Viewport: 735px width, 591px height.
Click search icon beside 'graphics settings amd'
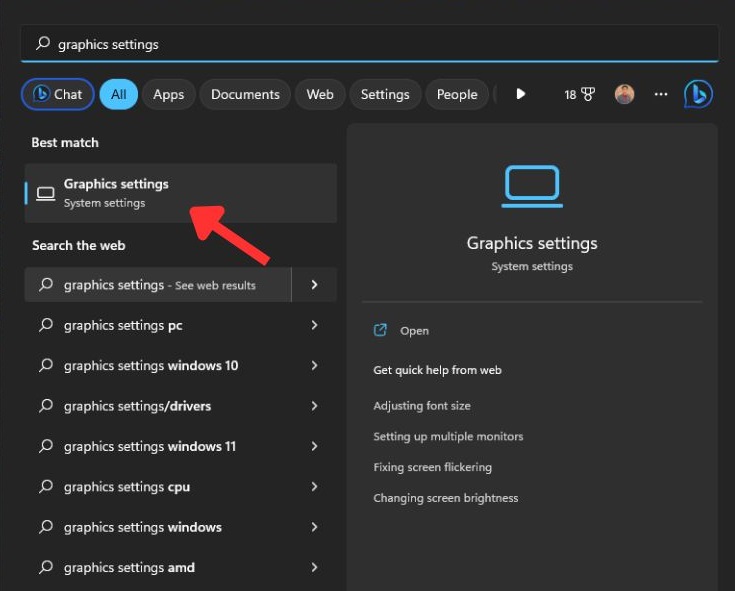[46, 566]
